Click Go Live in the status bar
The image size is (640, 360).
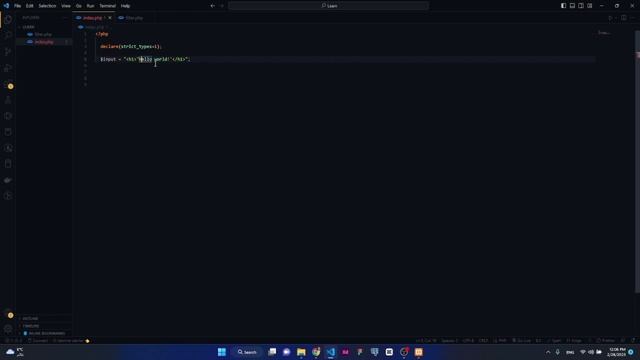[x=522, y=340]
